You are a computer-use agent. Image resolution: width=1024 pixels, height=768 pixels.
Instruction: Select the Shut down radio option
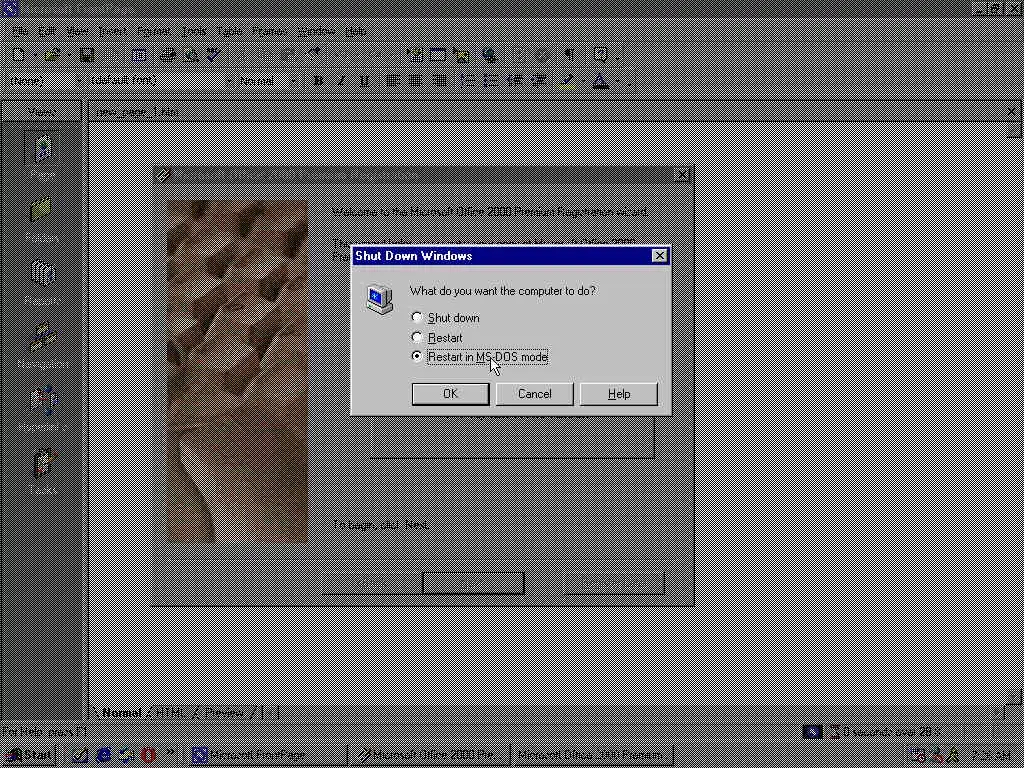[x=447, y=317]
